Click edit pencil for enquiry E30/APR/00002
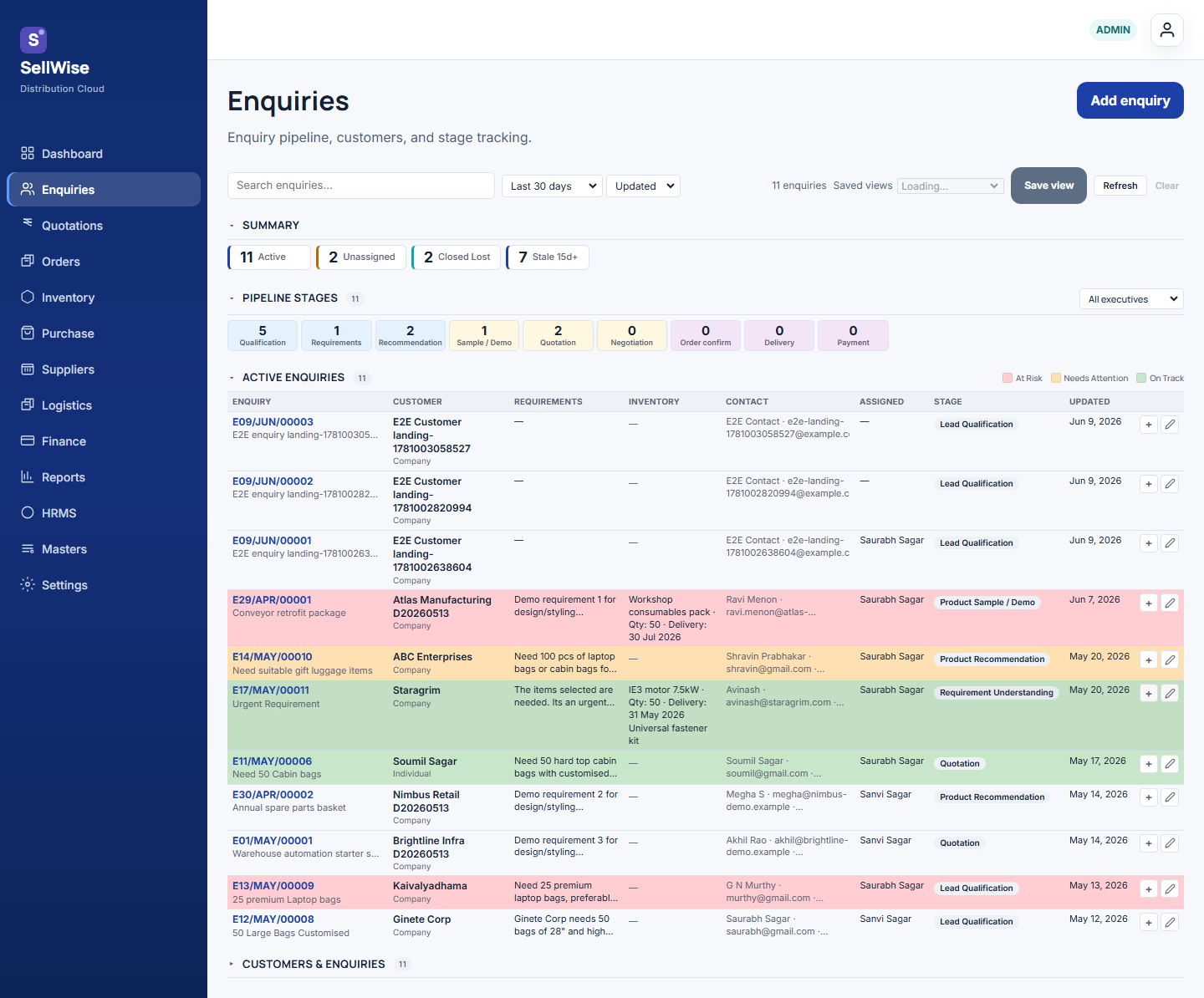Screen dimensions: 1204x998 [x=1171, y=797]
